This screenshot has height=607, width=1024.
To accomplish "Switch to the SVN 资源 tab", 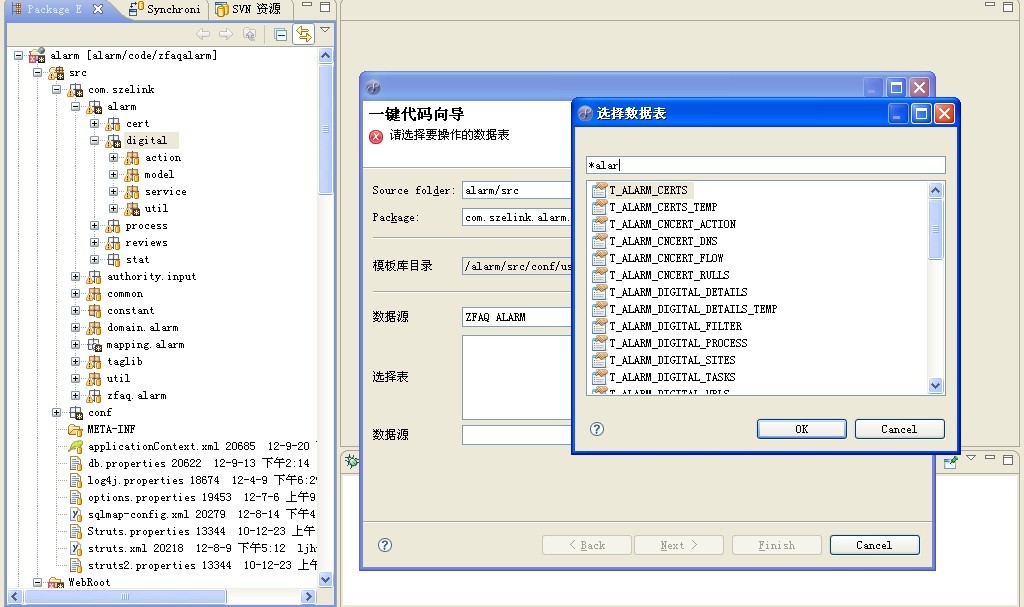I will tap(249, 9).
